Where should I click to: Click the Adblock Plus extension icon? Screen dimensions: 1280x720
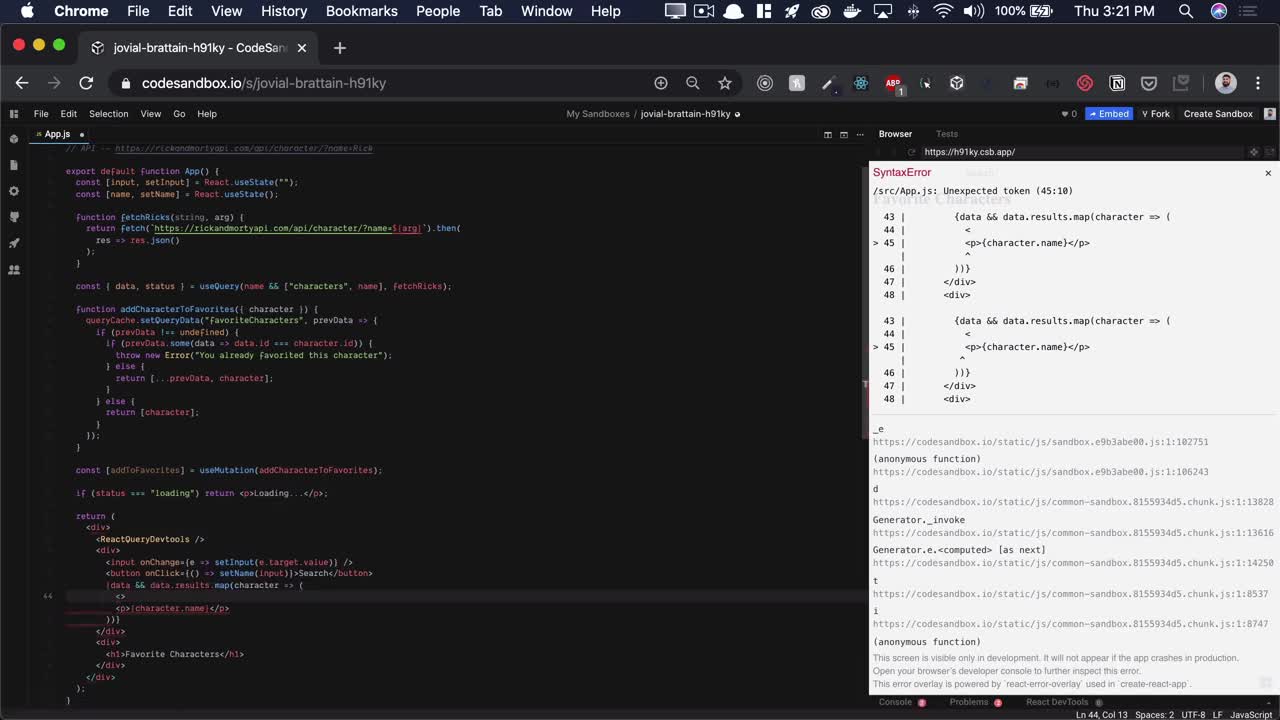pos(894,83)
